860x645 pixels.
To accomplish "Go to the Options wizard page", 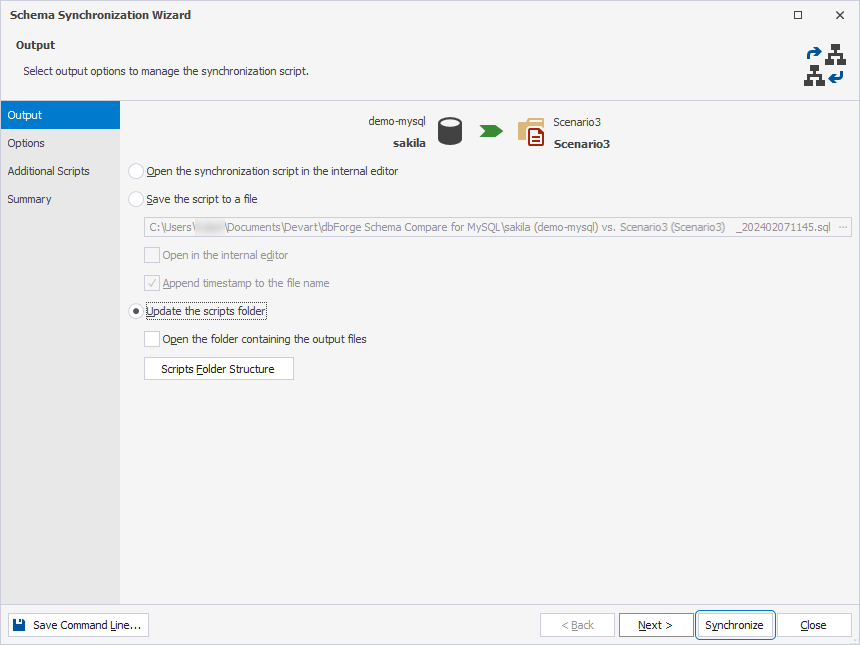I will [60, 143].
